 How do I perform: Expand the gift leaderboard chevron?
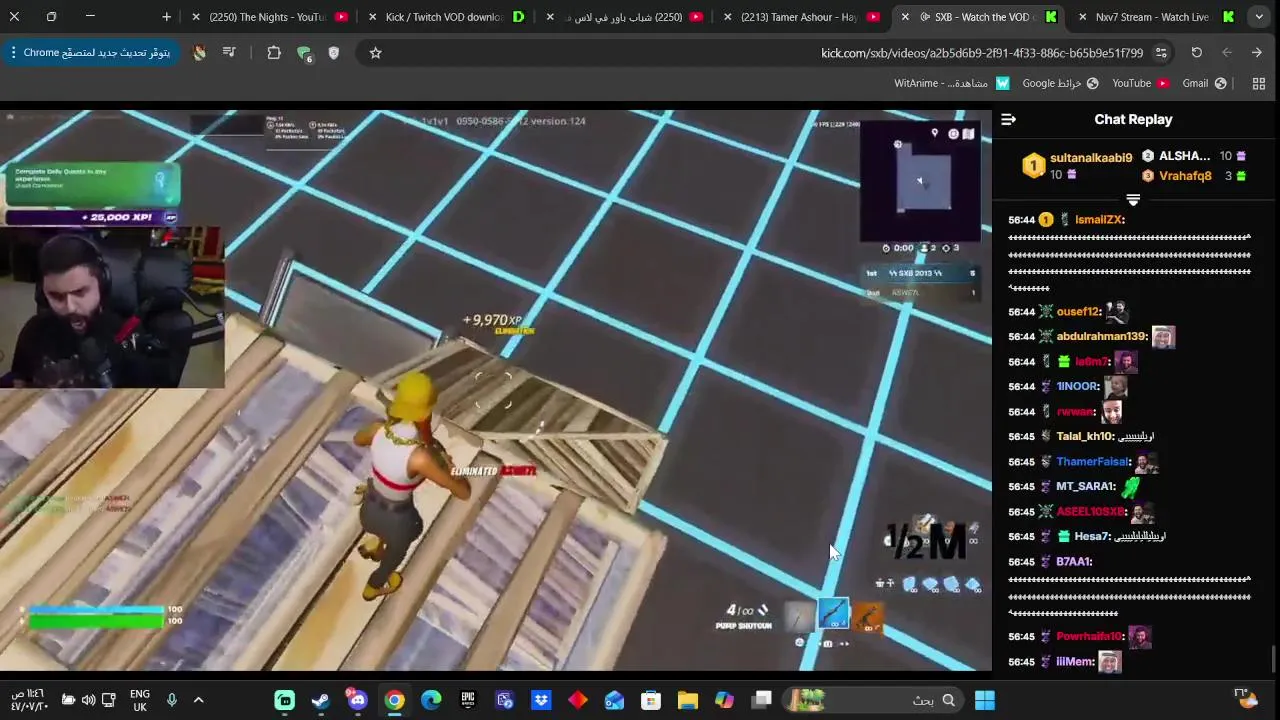pyautogui.click(x=1133, y=200)
